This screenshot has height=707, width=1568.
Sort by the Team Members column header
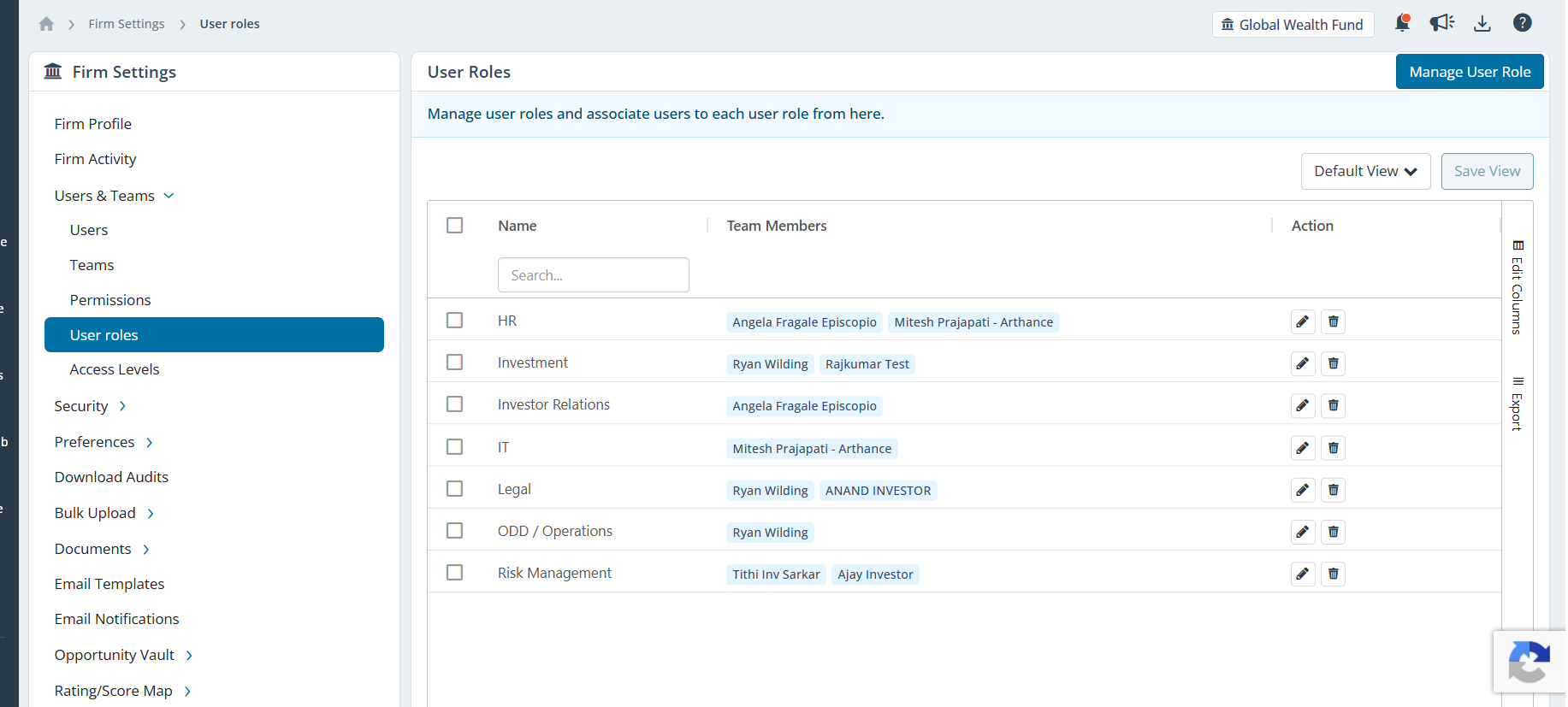777,226
